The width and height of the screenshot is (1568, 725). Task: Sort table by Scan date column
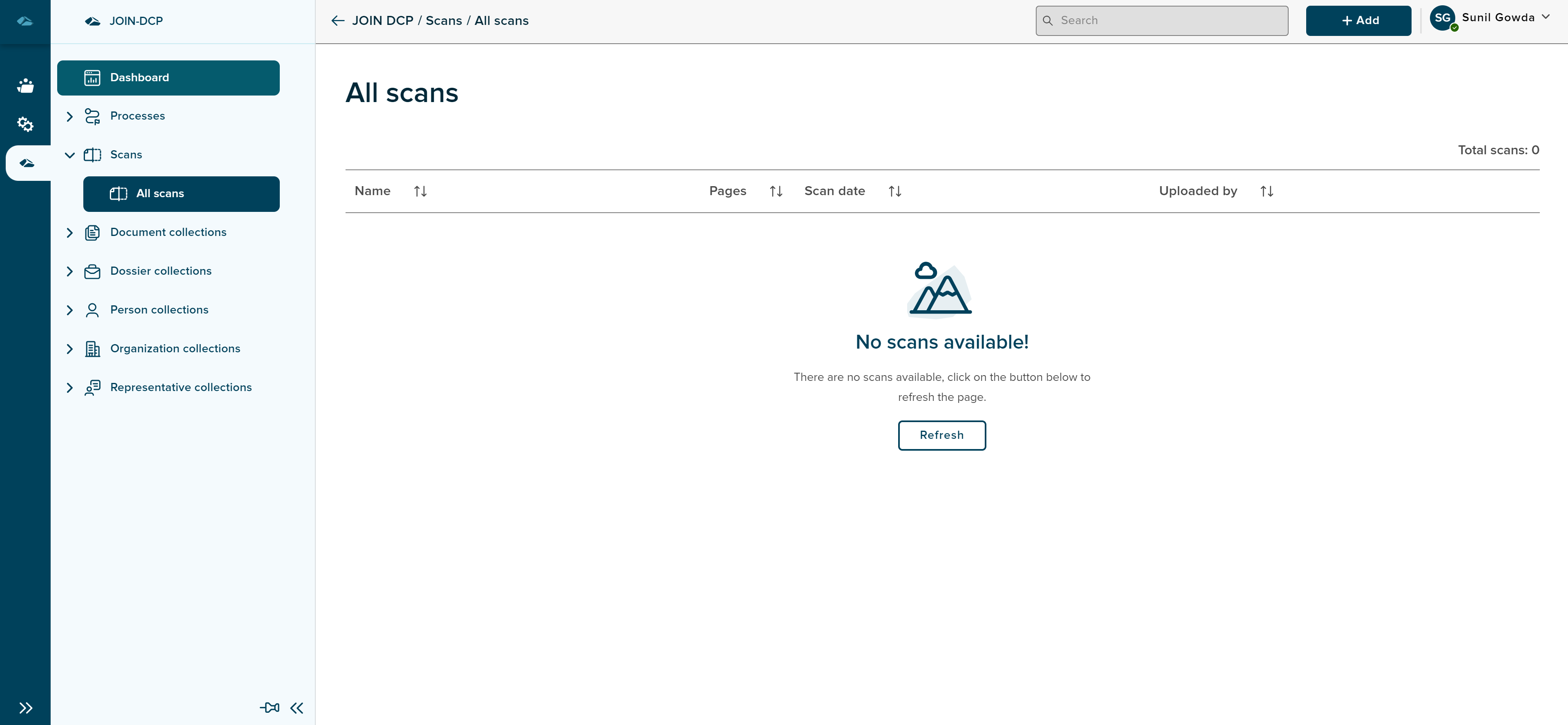click(894, 191)
